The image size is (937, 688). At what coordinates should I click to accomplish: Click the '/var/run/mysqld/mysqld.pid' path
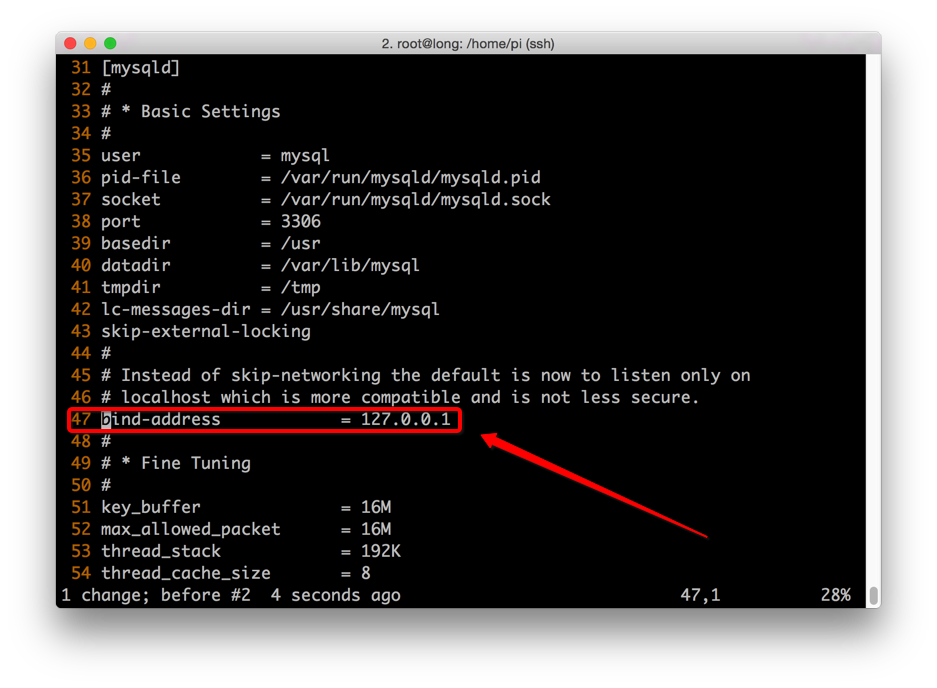click(x=411, y=178)
